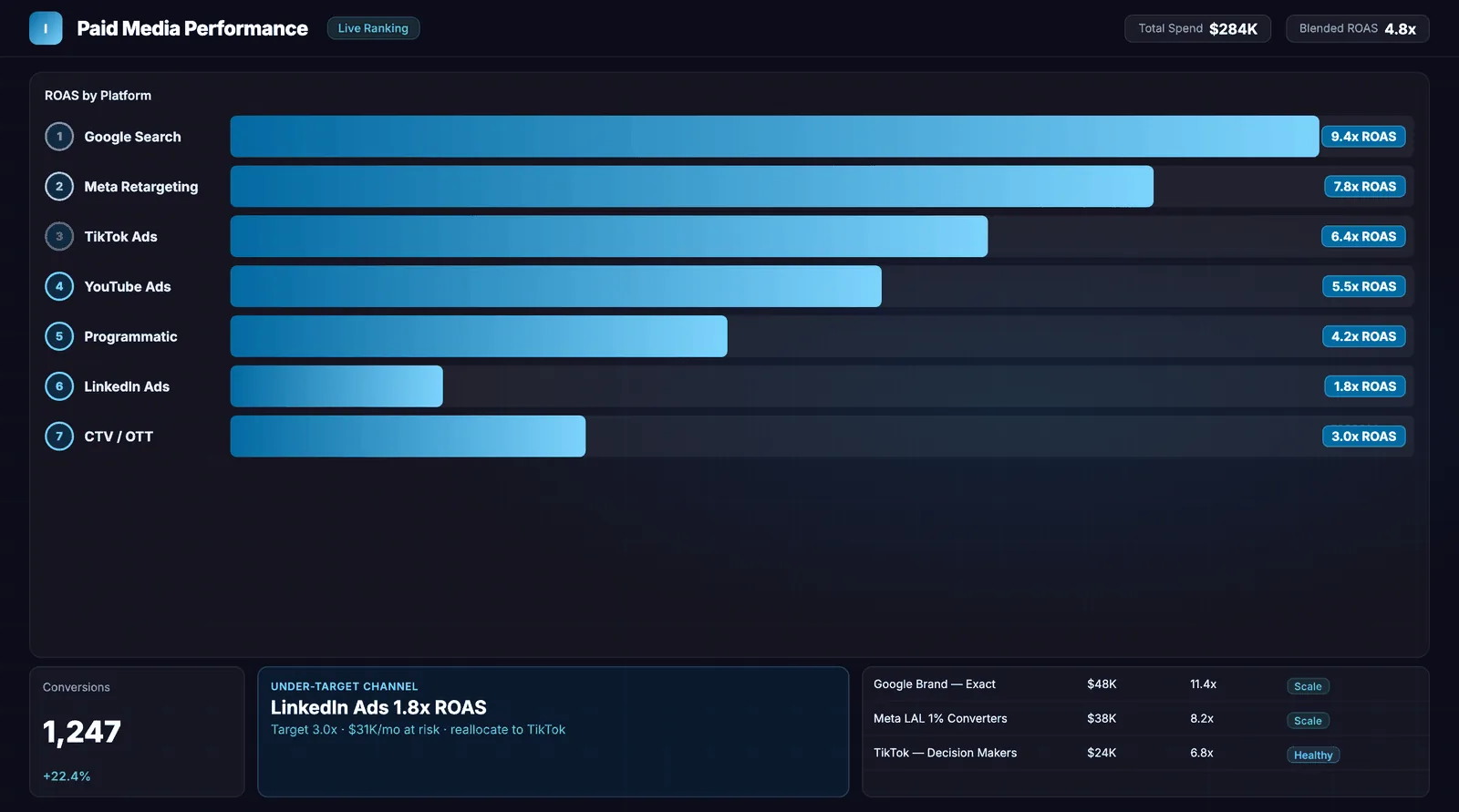Click the 1.8x ROAS badge

[1364, 386]
